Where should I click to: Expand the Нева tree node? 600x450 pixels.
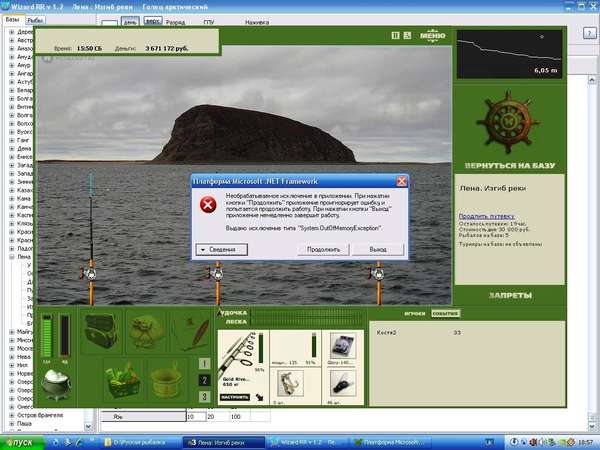coord(11,357)
